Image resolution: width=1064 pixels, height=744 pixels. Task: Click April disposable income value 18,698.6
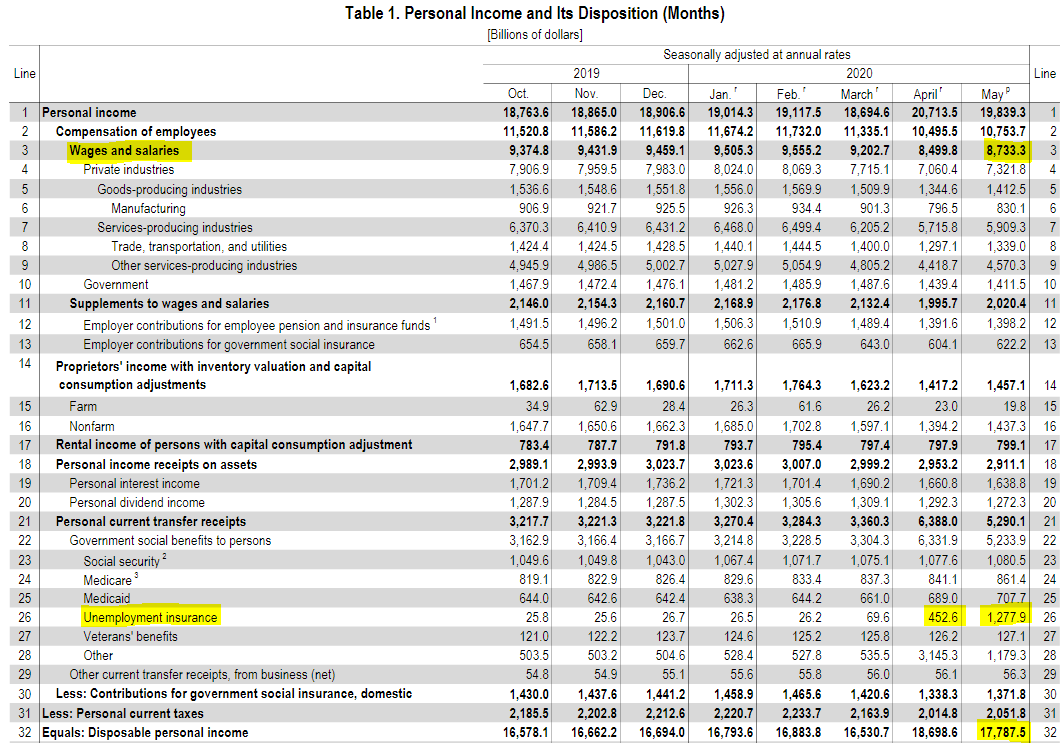[x=934, y=733]
